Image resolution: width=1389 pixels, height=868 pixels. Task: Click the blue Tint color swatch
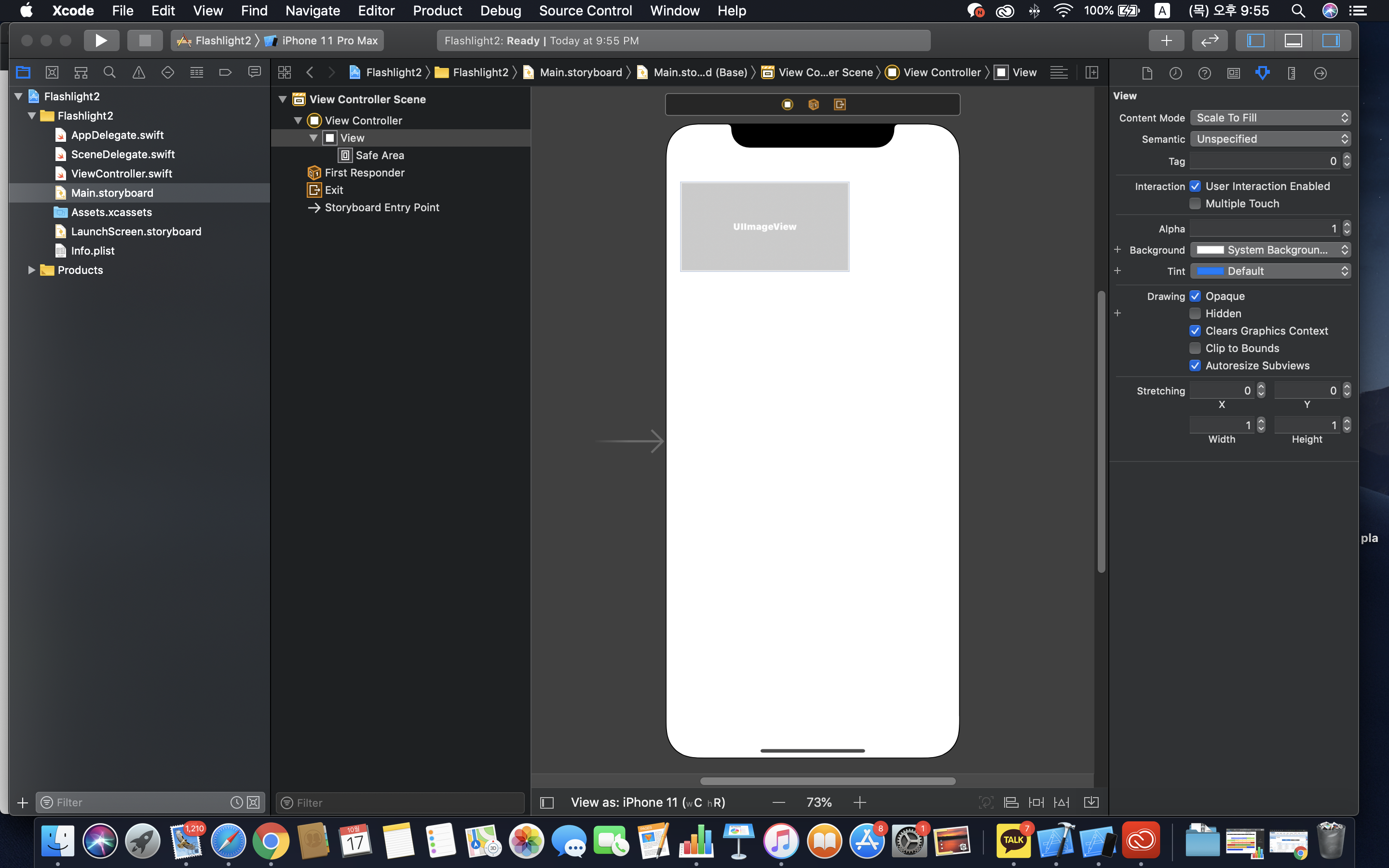click(x=1210, y=271)
